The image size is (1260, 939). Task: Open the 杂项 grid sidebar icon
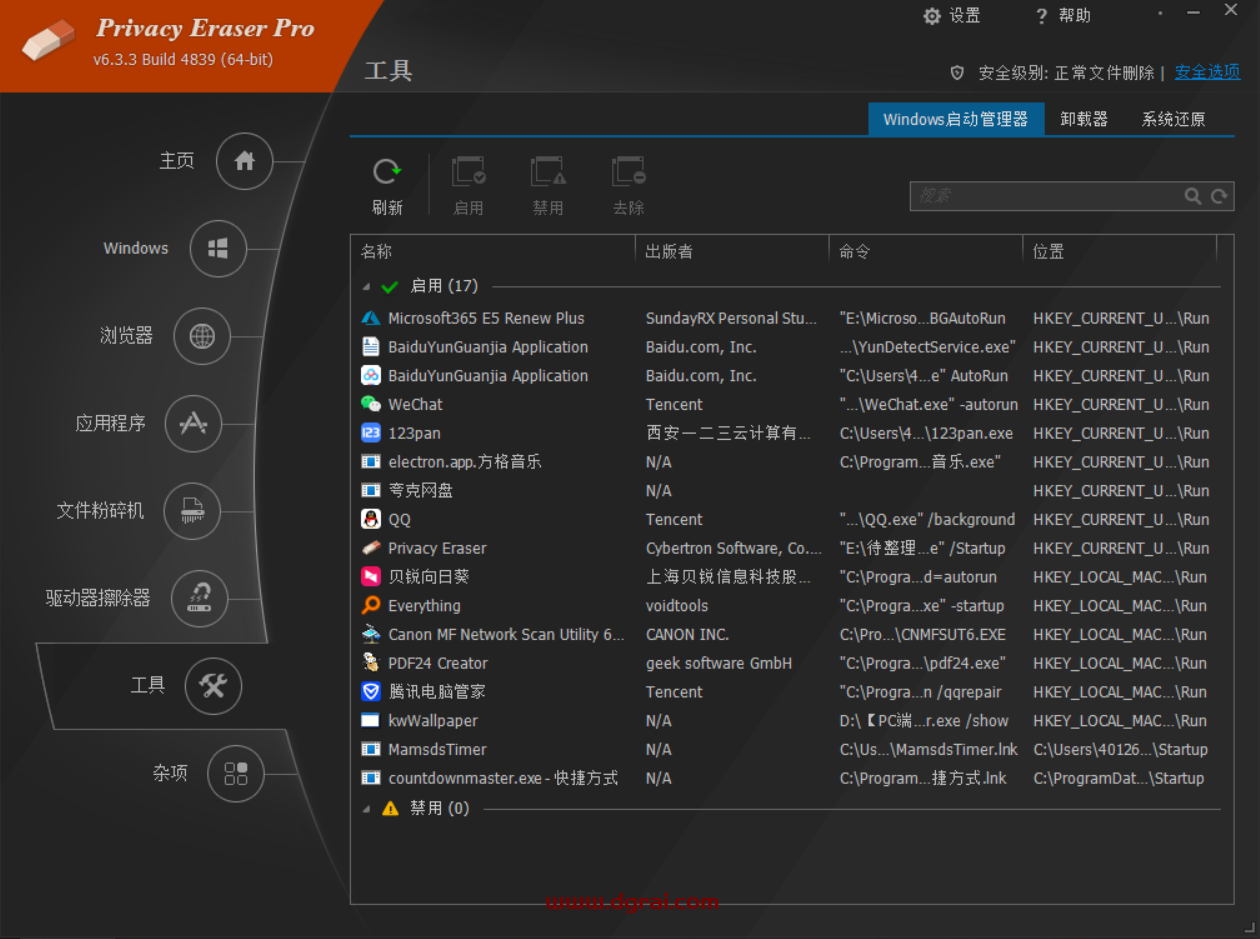pos(236,773)
